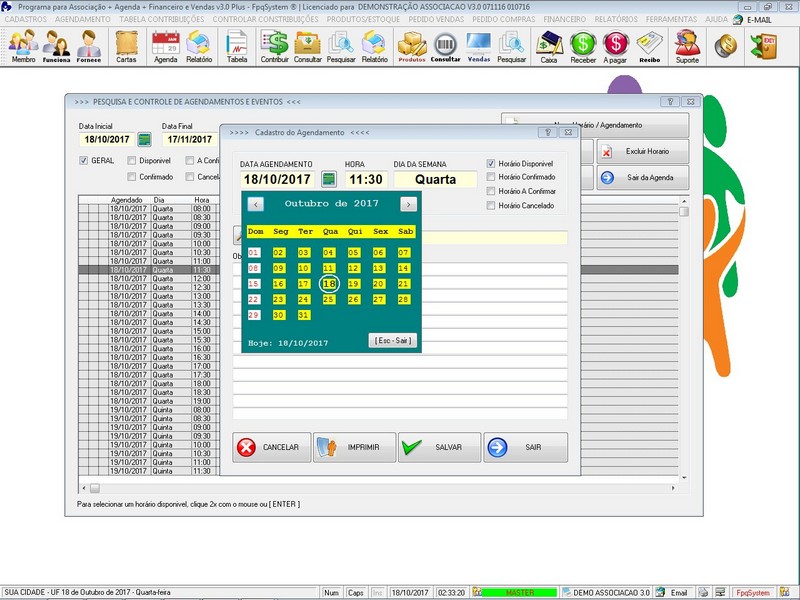Click the CANCELAR button
Image resolution: width=800 pixels, height=600 pixels.
tap(271, 447)
